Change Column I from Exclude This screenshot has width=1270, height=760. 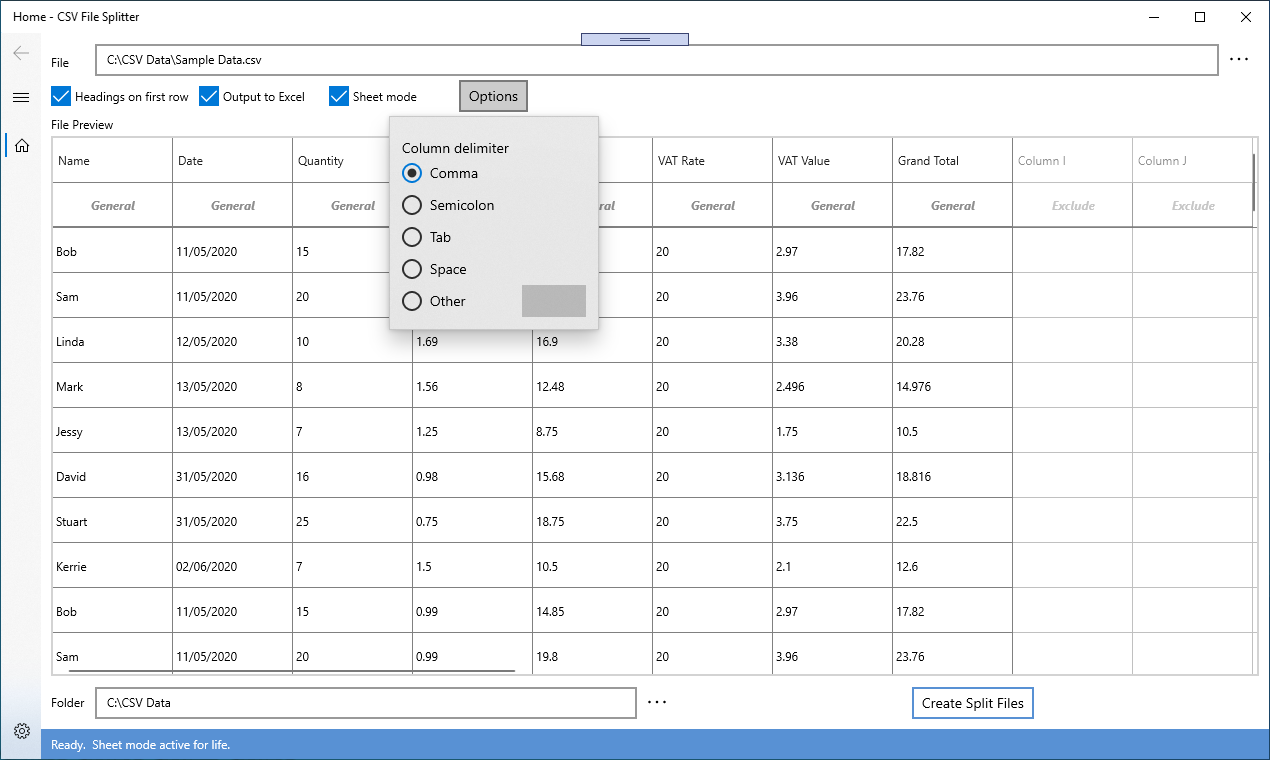[x=1072, y=205]
